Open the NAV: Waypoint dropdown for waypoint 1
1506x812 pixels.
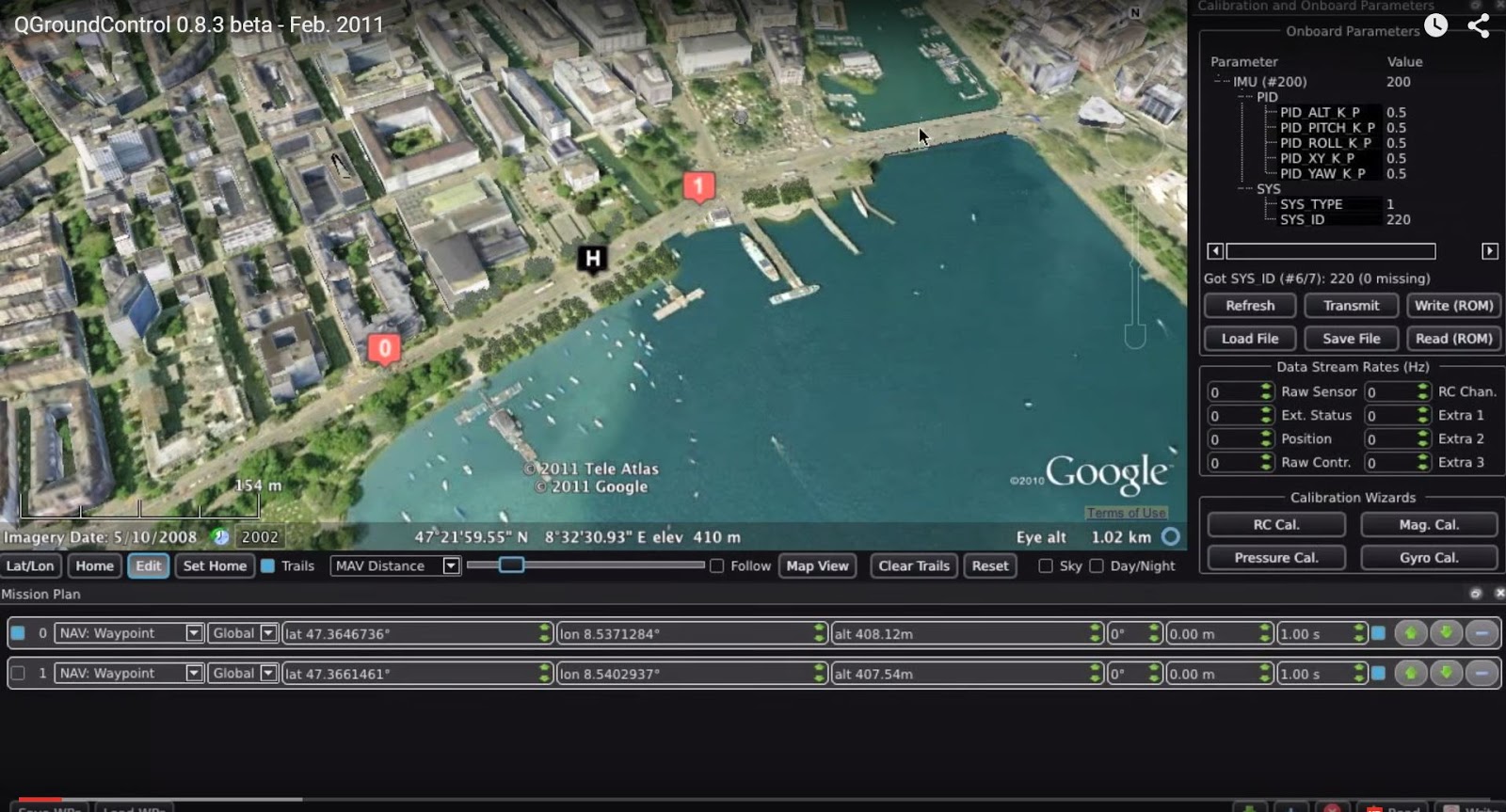tap(129, 673)
